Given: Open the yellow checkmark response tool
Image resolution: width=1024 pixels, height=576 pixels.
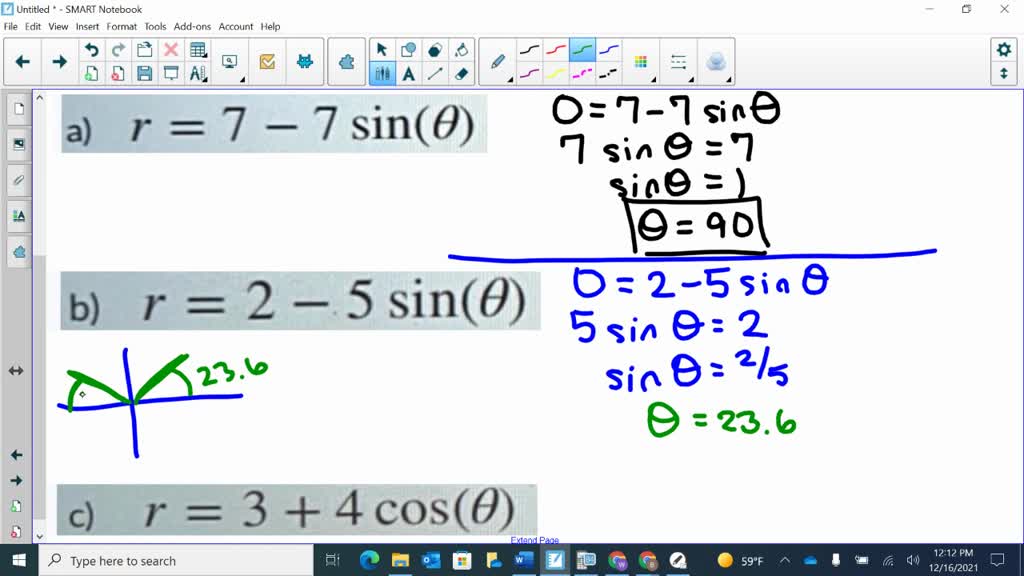Looking at the screenshot, I should [x=267, y=61].
